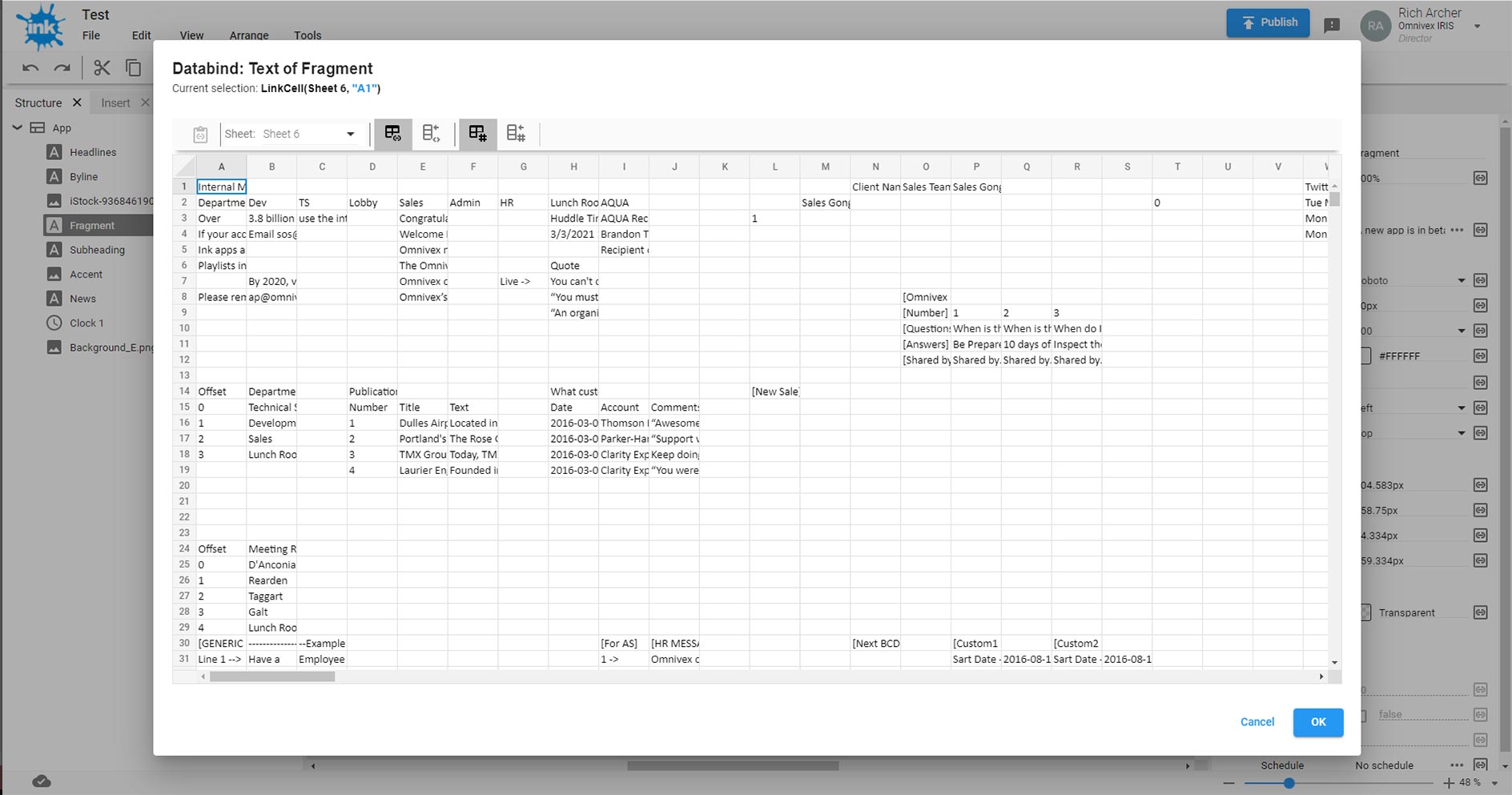The height and width of the screenshot is (795, 1512).
Task: Click the #FFFFFF color swatch
Action: point(1365,356)
